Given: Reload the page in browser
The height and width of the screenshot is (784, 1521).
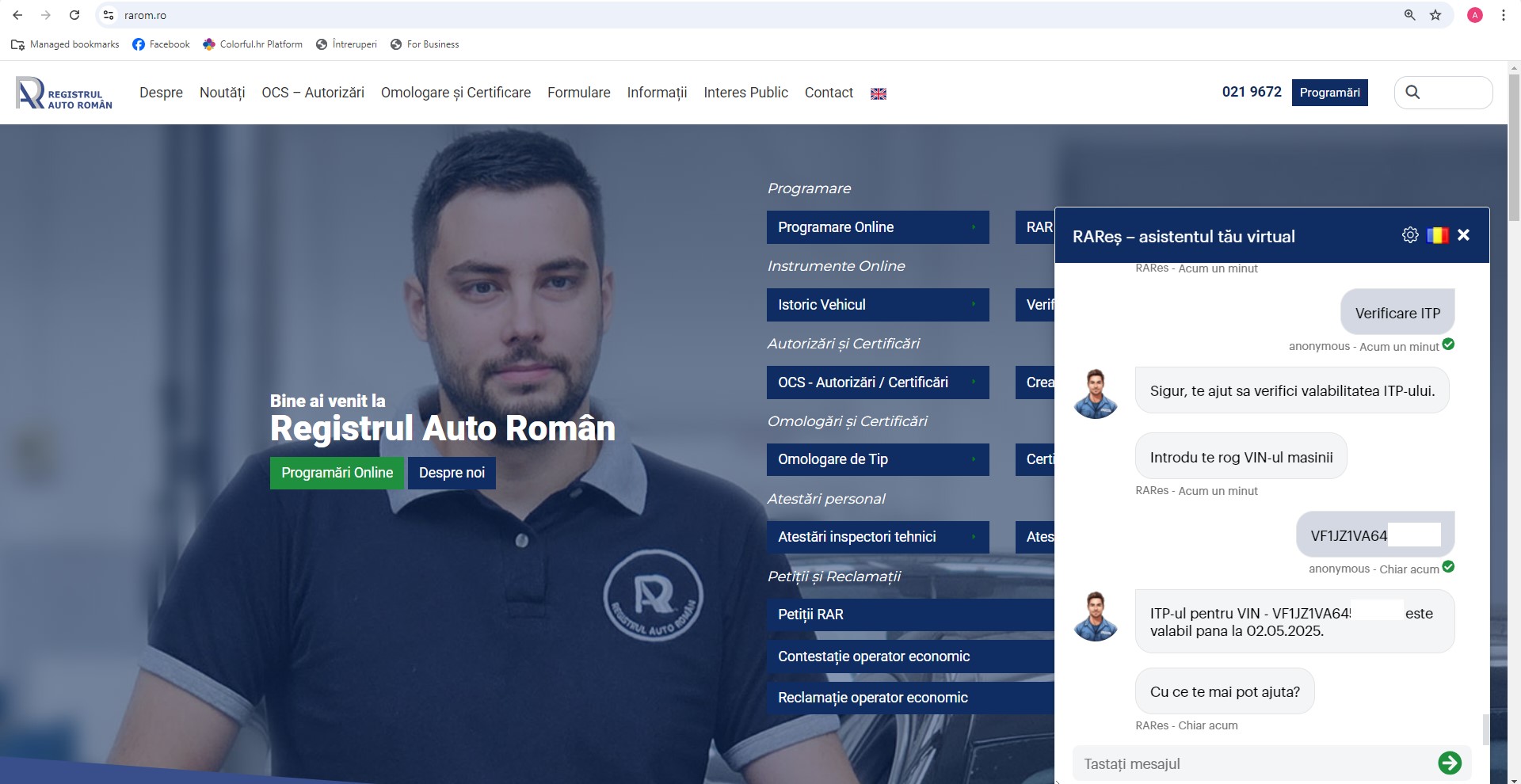Looking at the screenshot, I should (x=74, y=15).
